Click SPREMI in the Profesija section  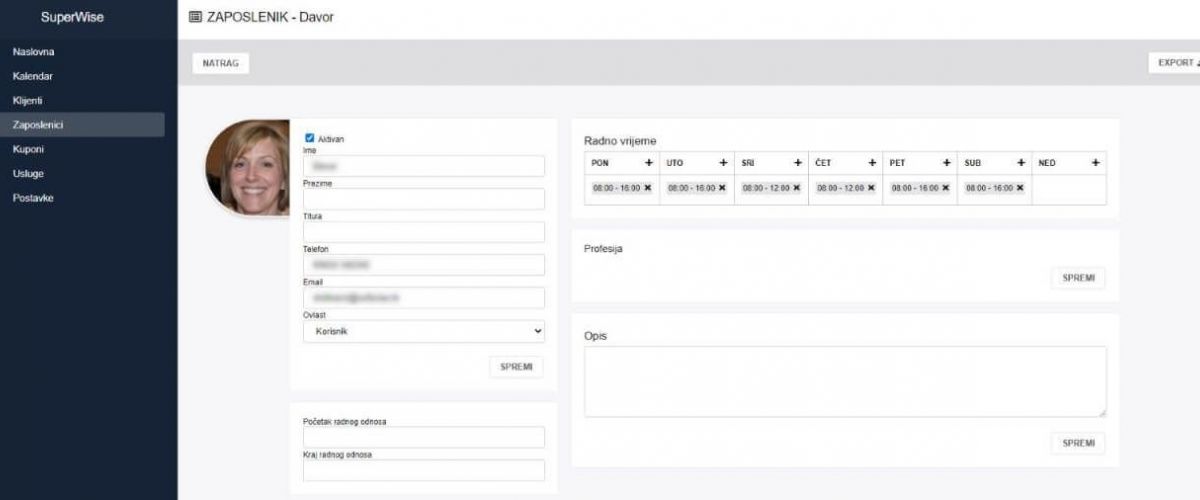[1078, 278]
